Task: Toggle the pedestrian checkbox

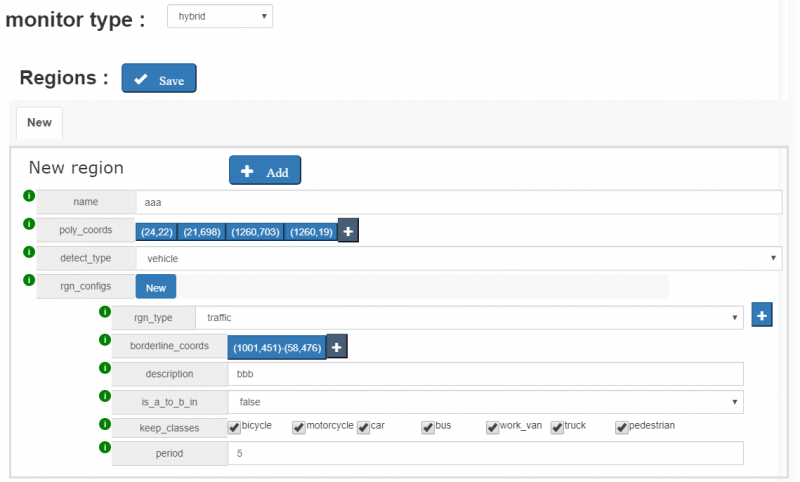Action: [622, 427]
